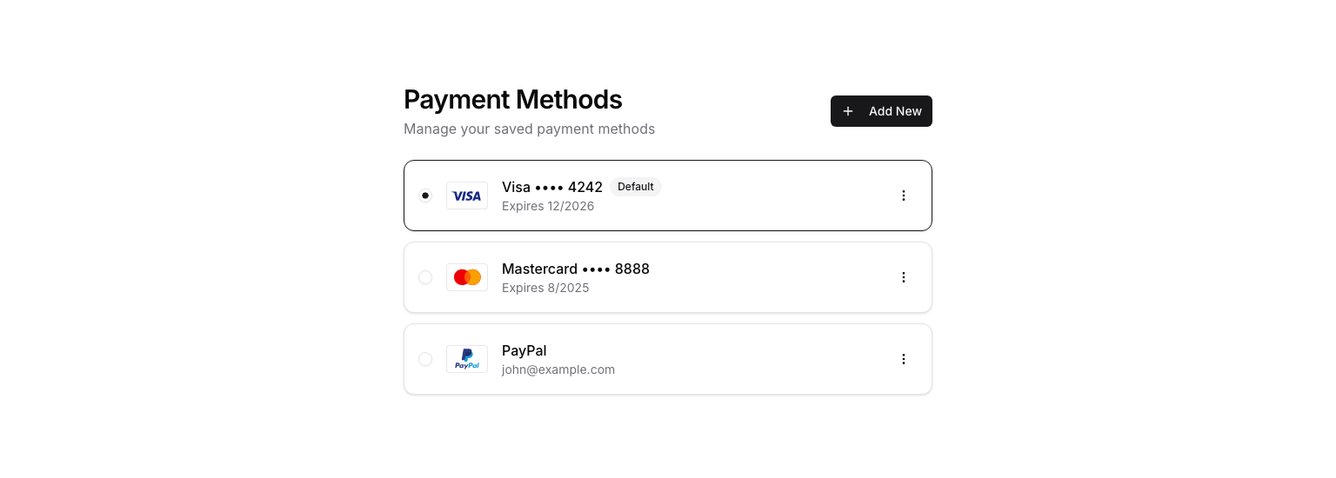Click the PayPal logo icon

pyautogui.click(x=467, y=359)
